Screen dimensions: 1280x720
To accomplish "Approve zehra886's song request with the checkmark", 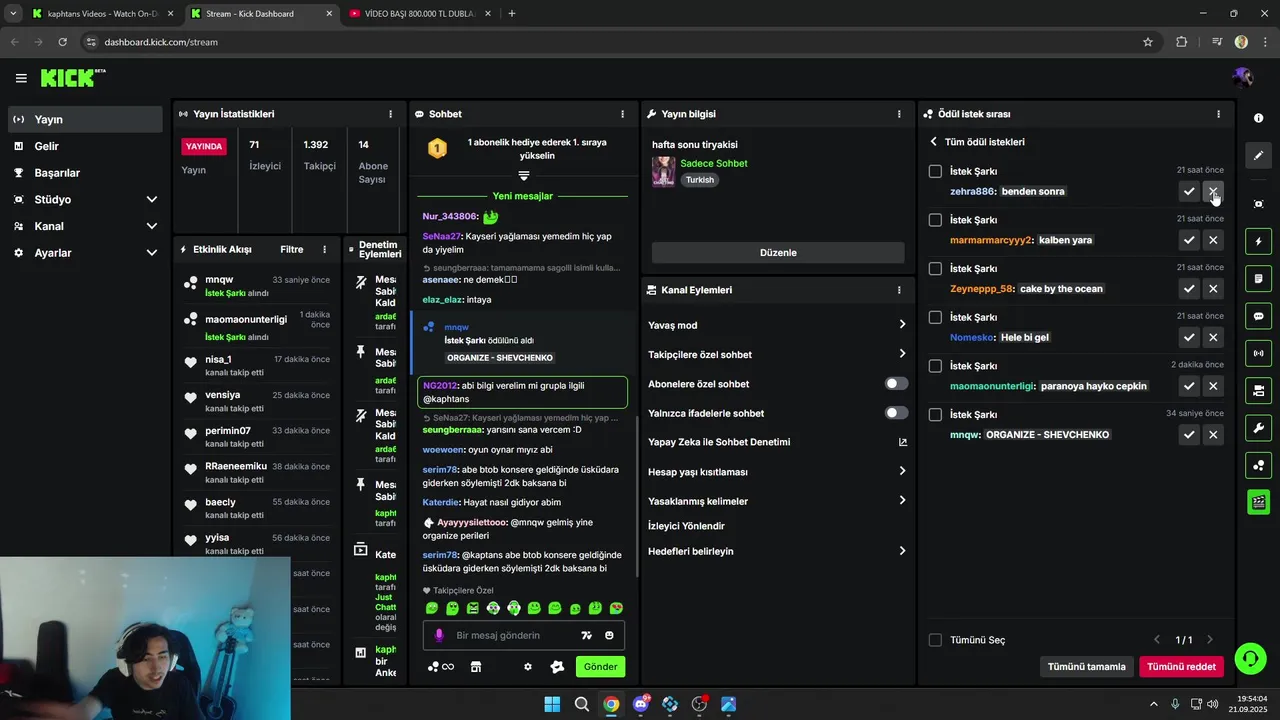I will point(1189,191).
